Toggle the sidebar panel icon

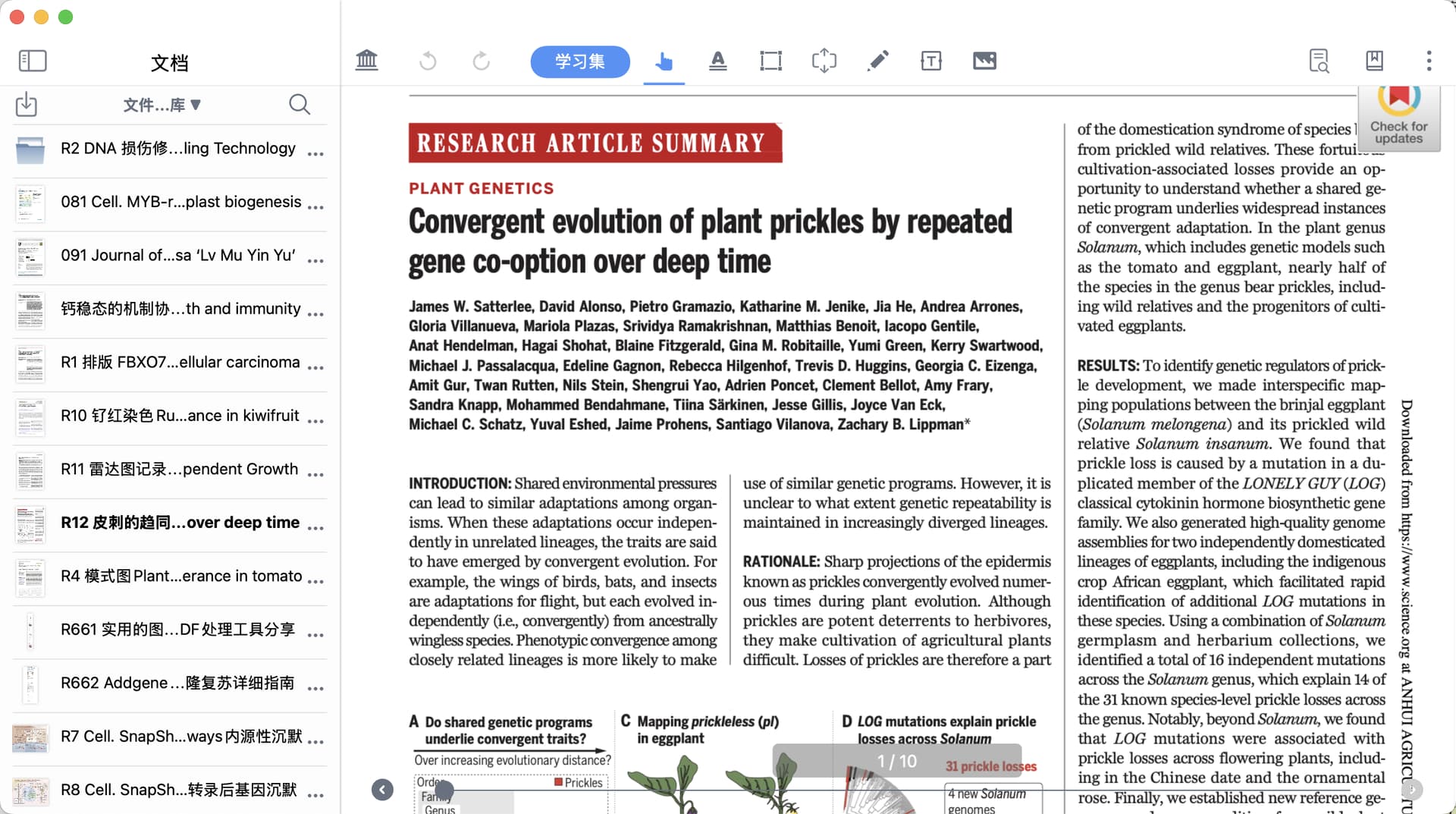[33, 61]
